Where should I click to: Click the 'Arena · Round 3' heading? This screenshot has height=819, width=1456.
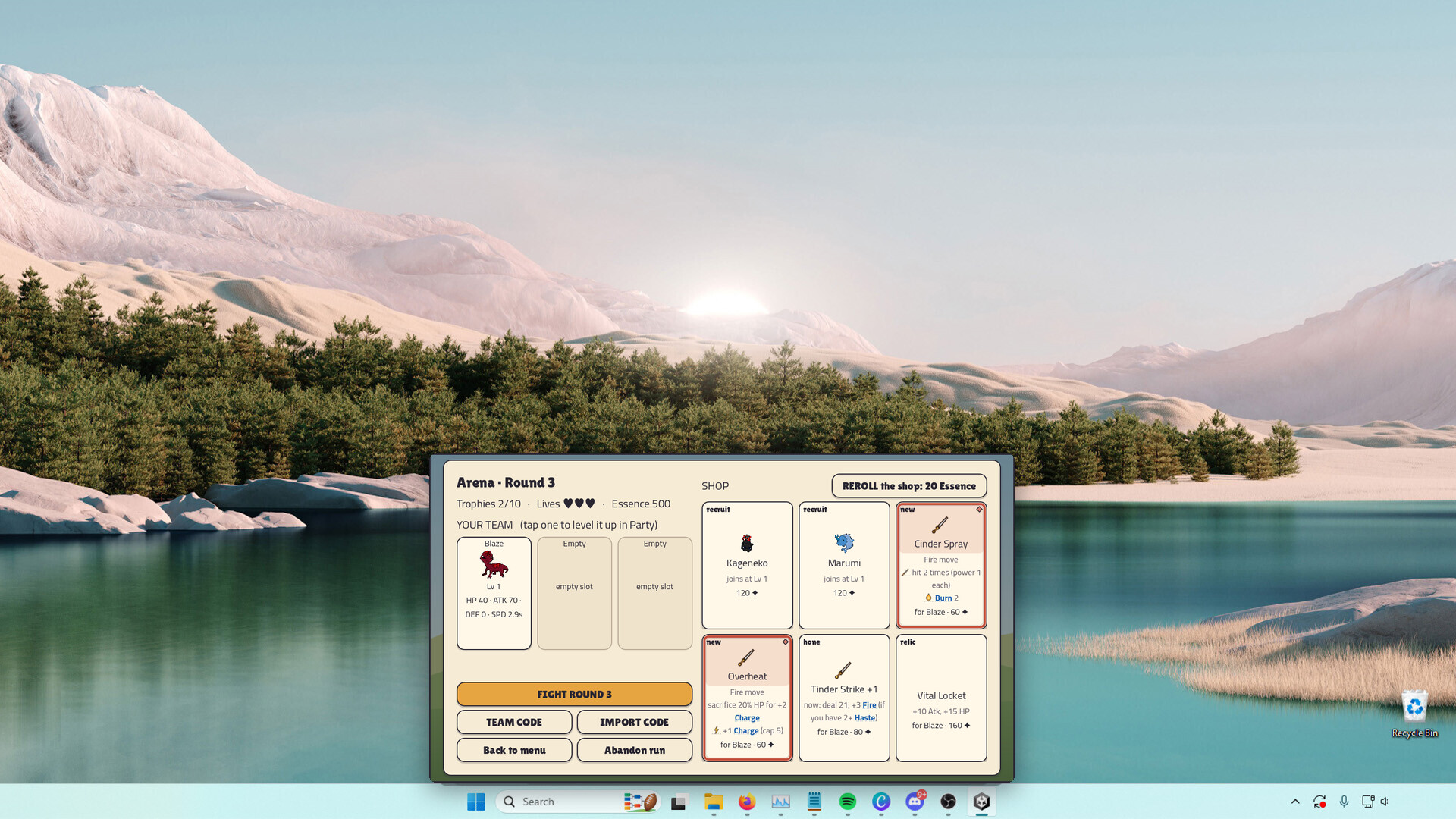(x=506, y=482)
